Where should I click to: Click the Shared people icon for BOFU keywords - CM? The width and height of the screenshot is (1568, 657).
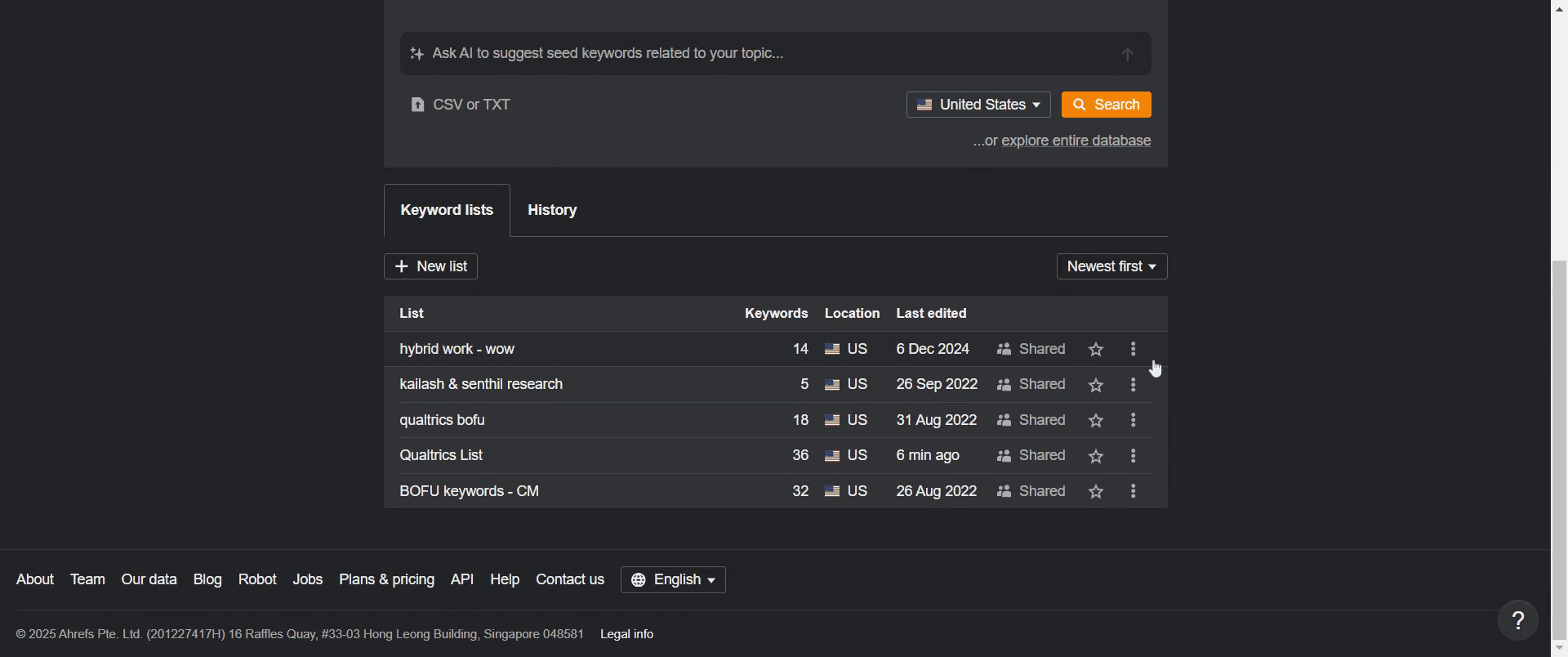pyautogui.click(x=1004, y=492)
